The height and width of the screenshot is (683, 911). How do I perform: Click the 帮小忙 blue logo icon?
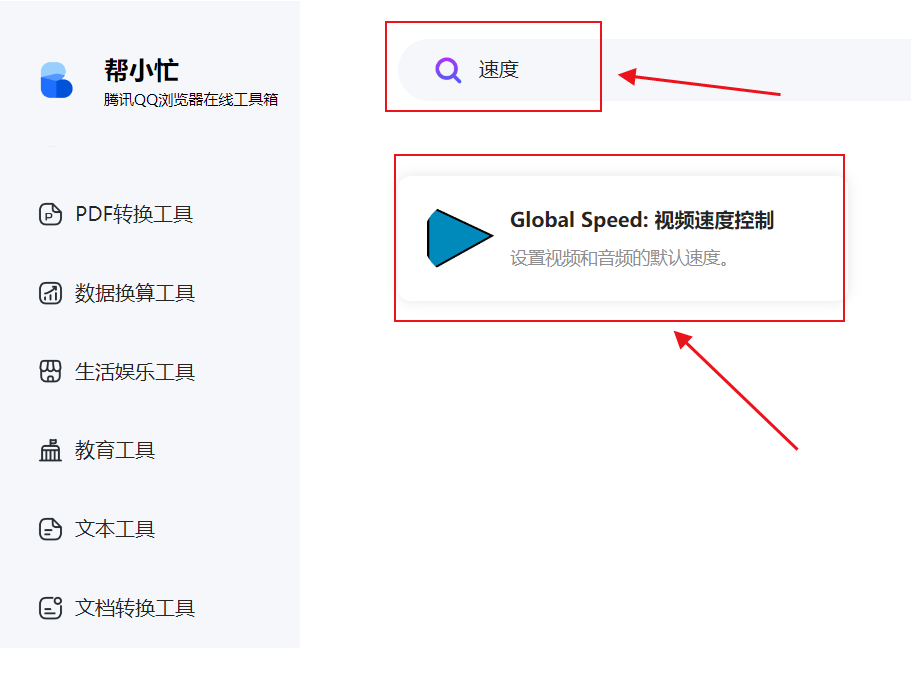(57, 82)
